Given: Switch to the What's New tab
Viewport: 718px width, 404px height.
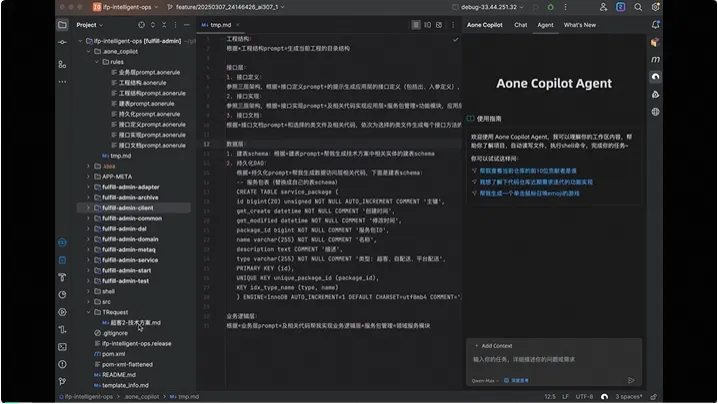Looking at the screenshot, I should click(x=580, y=25).
